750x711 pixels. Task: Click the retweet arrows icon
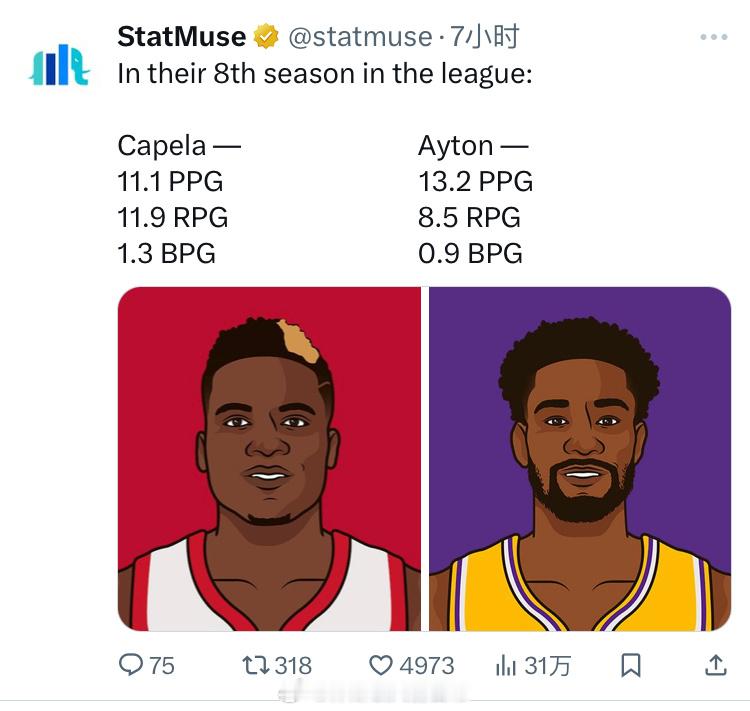256,664
